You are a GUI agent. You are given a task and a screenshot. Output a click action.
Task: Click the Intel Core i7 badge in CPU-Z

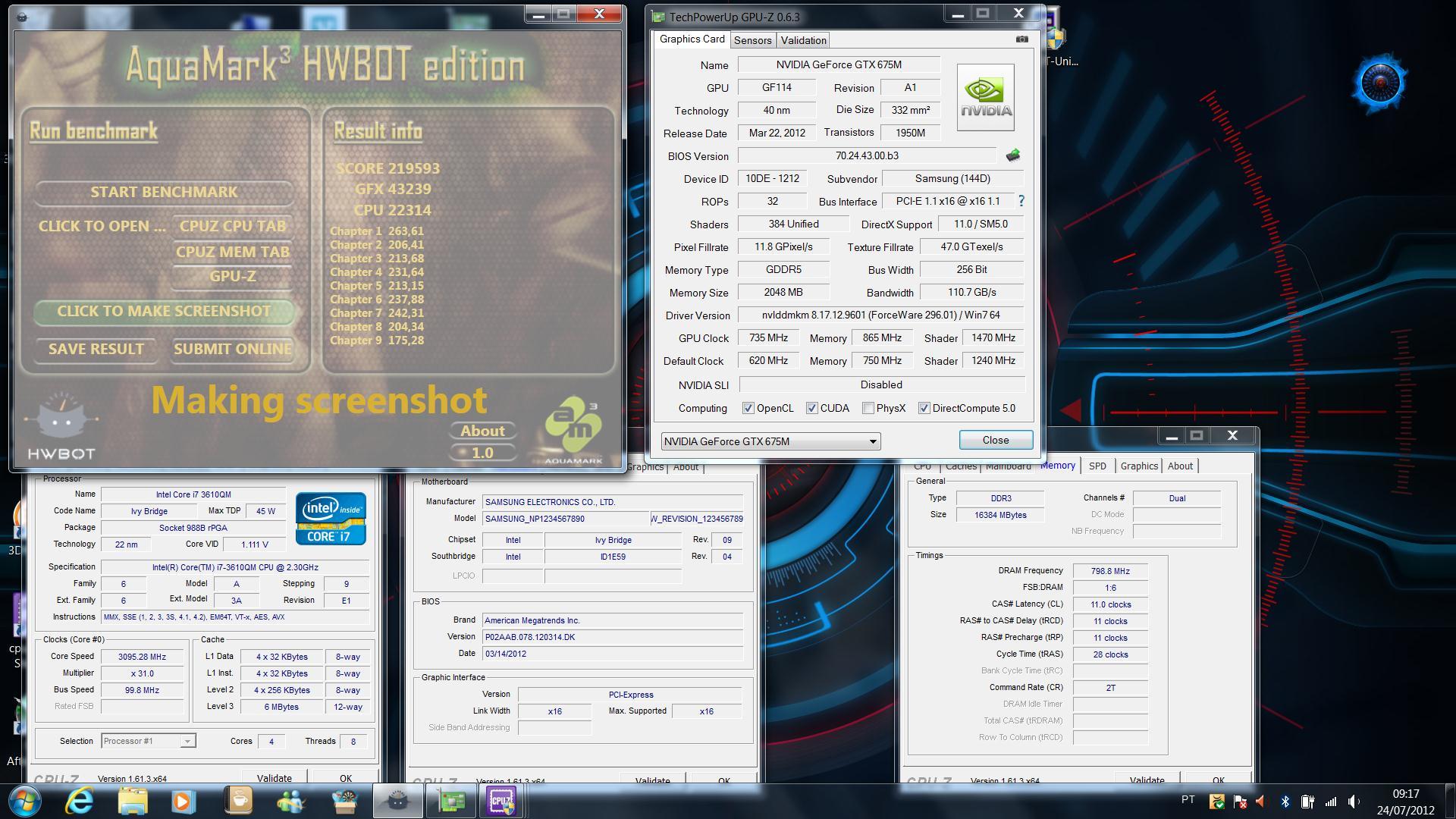click(x=331, y=518)
